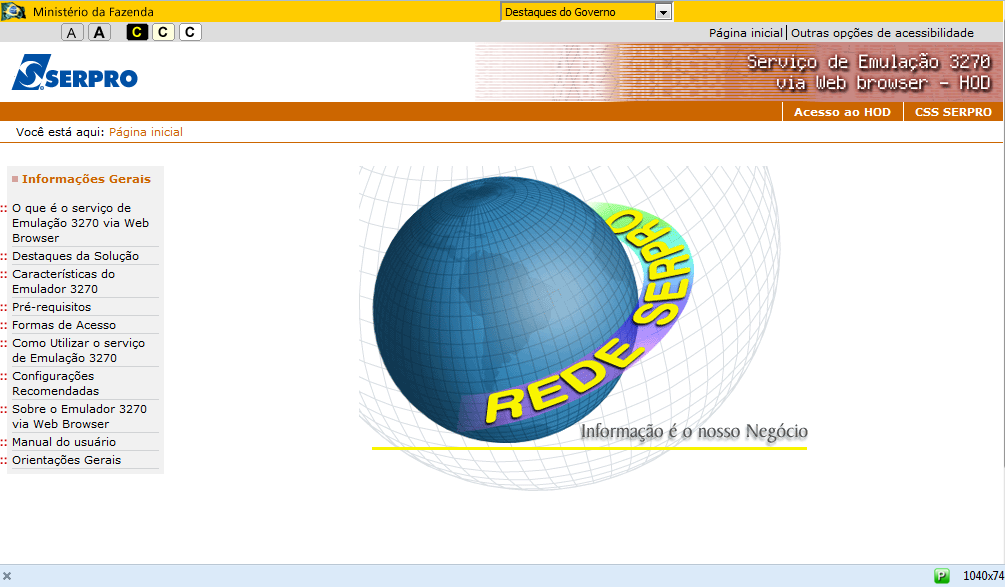Open the CSS SERPRO tab
1005x587 pixels.
click(x=953, y=112)
